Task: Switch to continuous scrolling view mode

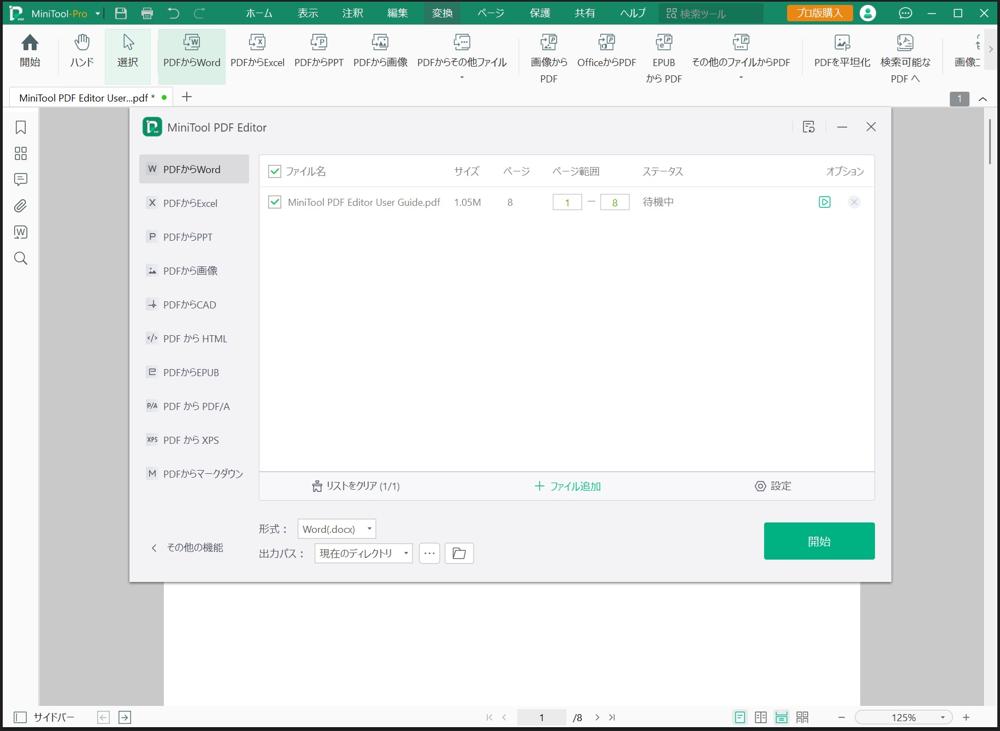Action: 781,718
